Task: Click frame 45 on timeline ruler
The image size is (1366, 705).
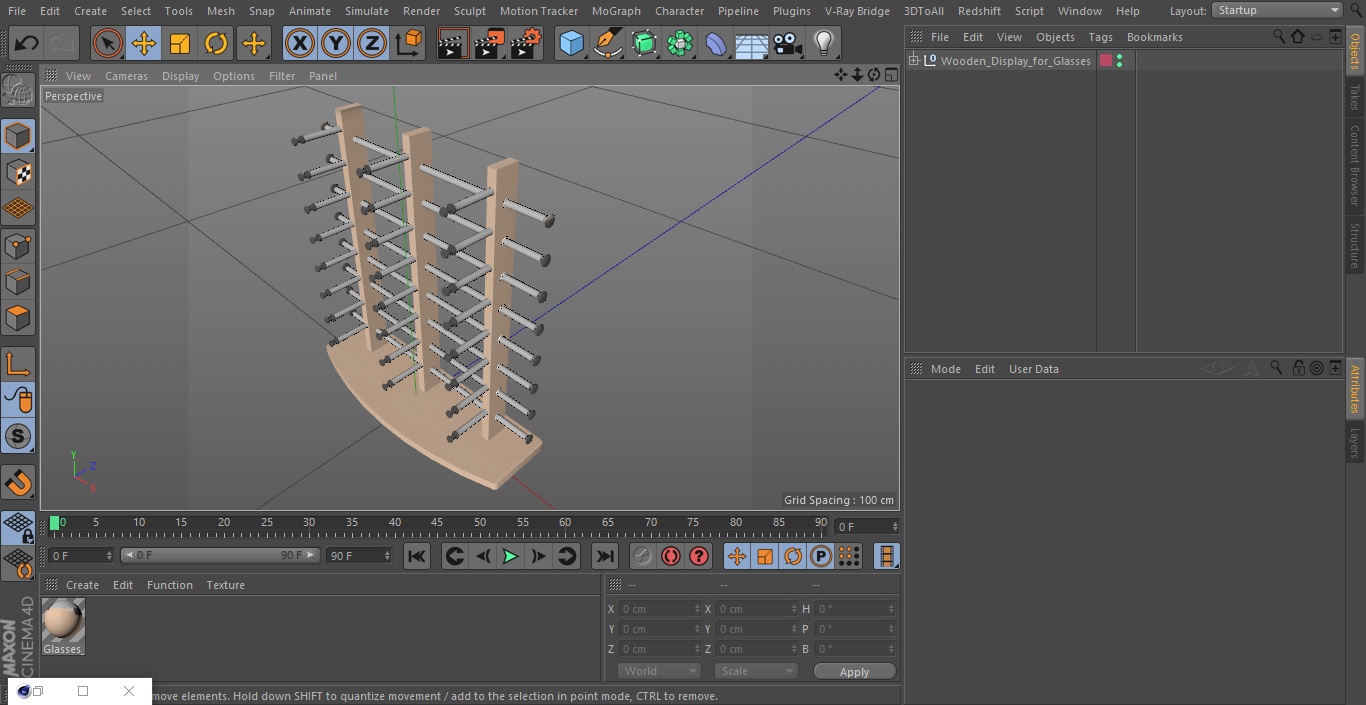Action: 437,522
